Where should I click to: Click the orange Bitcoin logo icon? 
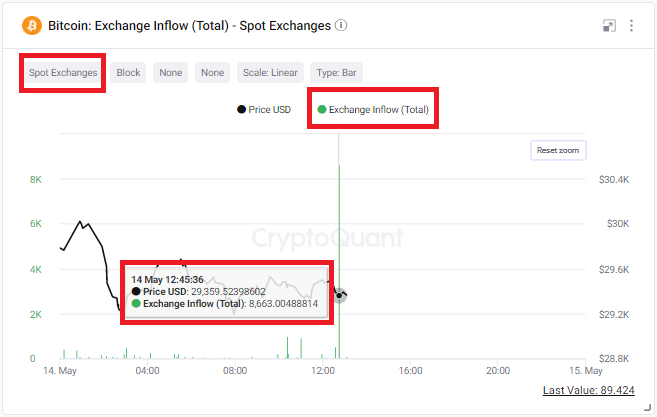32,26
